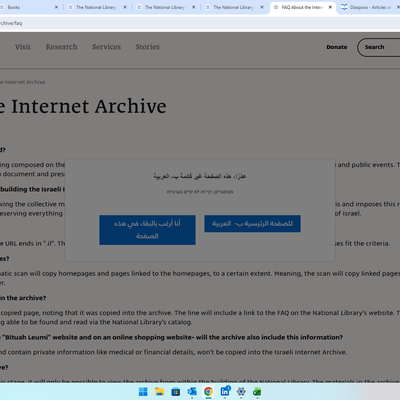Open Settings gear in the taskbar
Screen dimensions: 400x400
(x=241, y=392)
